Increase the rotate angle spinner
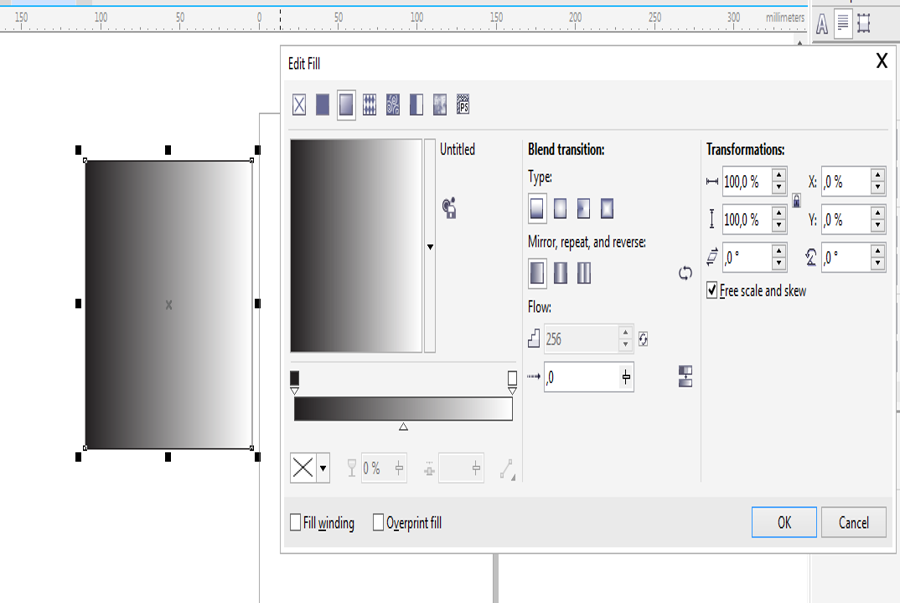The height and width of the screenshot is (603, 900). (878, 251)
